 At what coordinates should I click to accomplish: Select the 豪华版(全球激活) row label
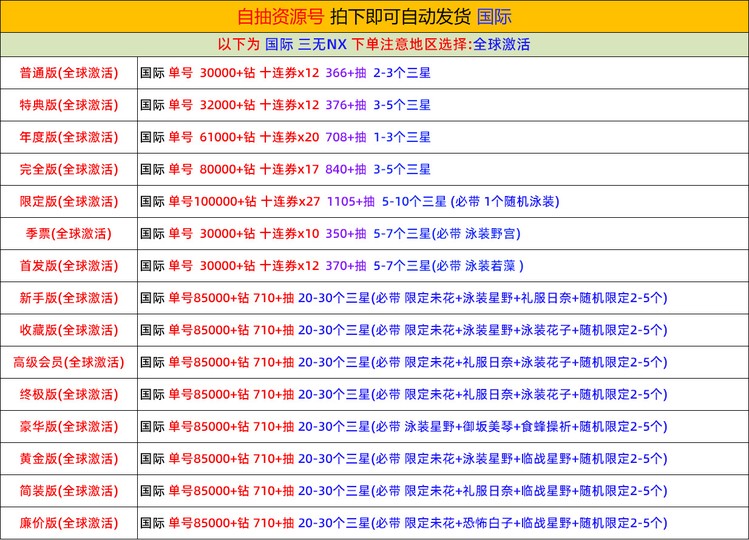click(69, 426)
